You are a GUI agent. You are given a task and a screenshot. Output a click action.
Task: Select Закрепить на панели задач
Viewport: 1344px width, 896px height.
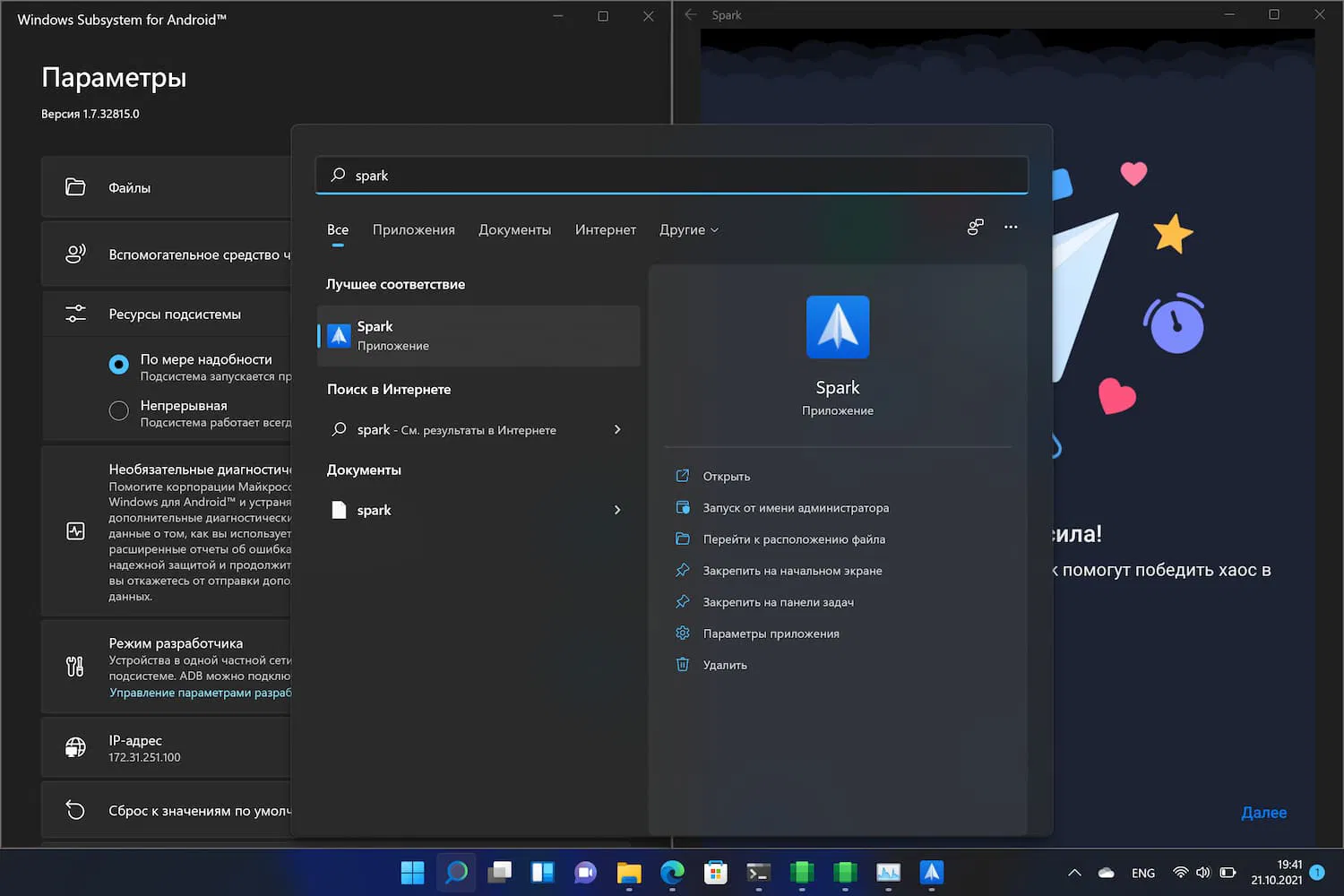(779, 601)
